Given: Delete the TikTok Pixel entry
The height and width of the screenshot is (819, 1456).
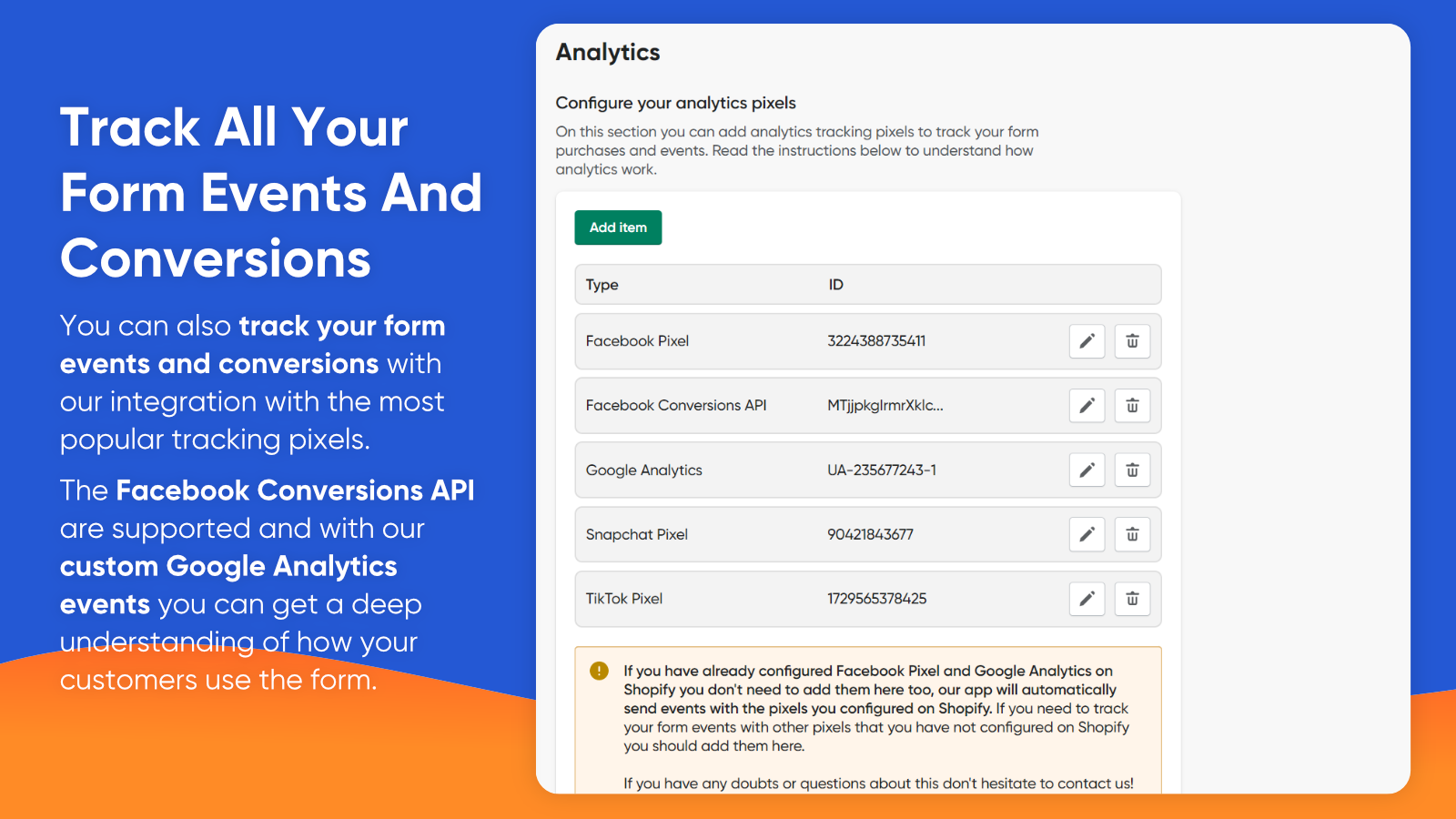Looking at the screenshot, I should click(x=1132, y=599).
